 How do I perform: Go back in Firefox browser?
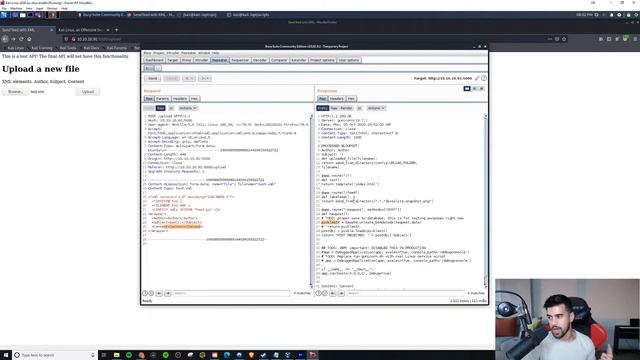5,39
